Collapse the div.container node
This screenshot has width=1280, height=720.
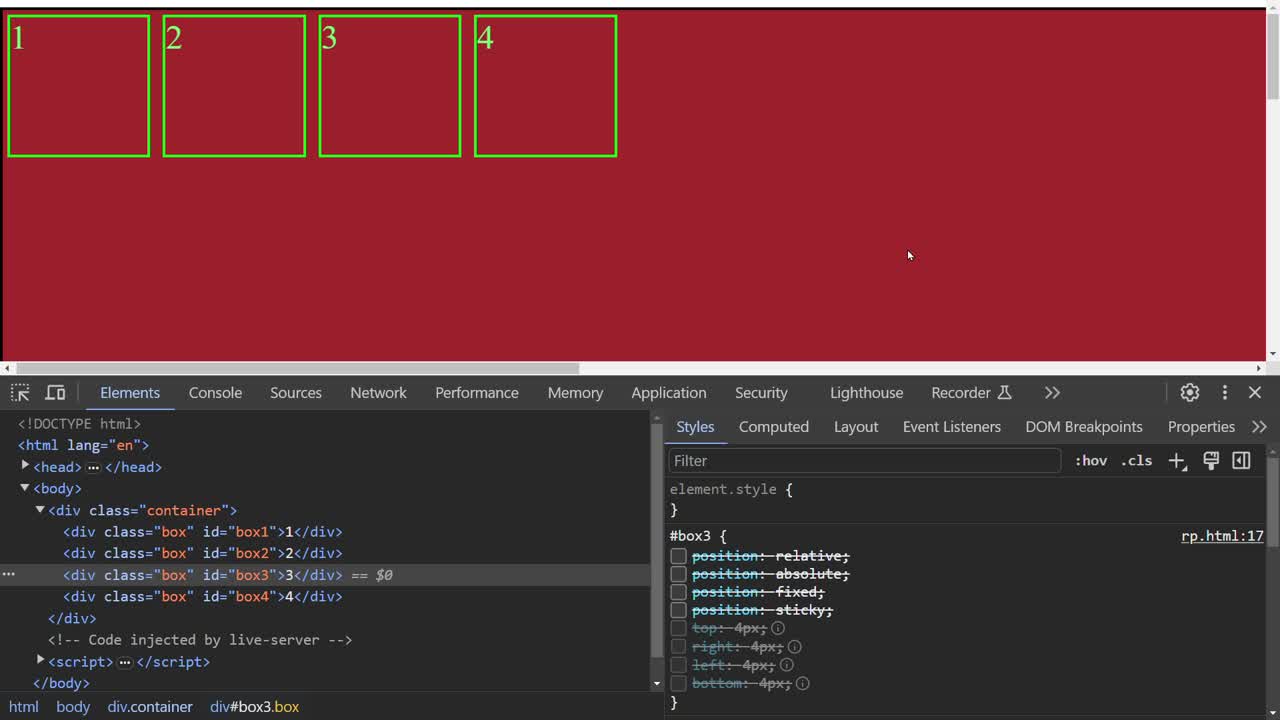coord(40,510)
